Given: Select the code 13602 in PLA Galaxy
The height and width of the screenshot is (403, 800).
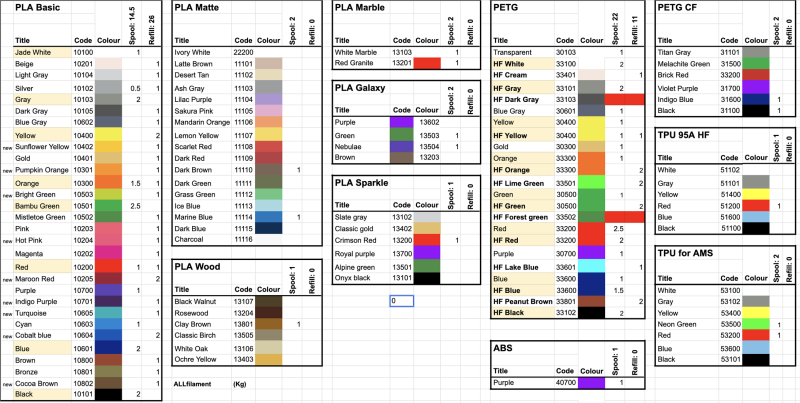Looking at the screenshot, I should click(427, 122).
